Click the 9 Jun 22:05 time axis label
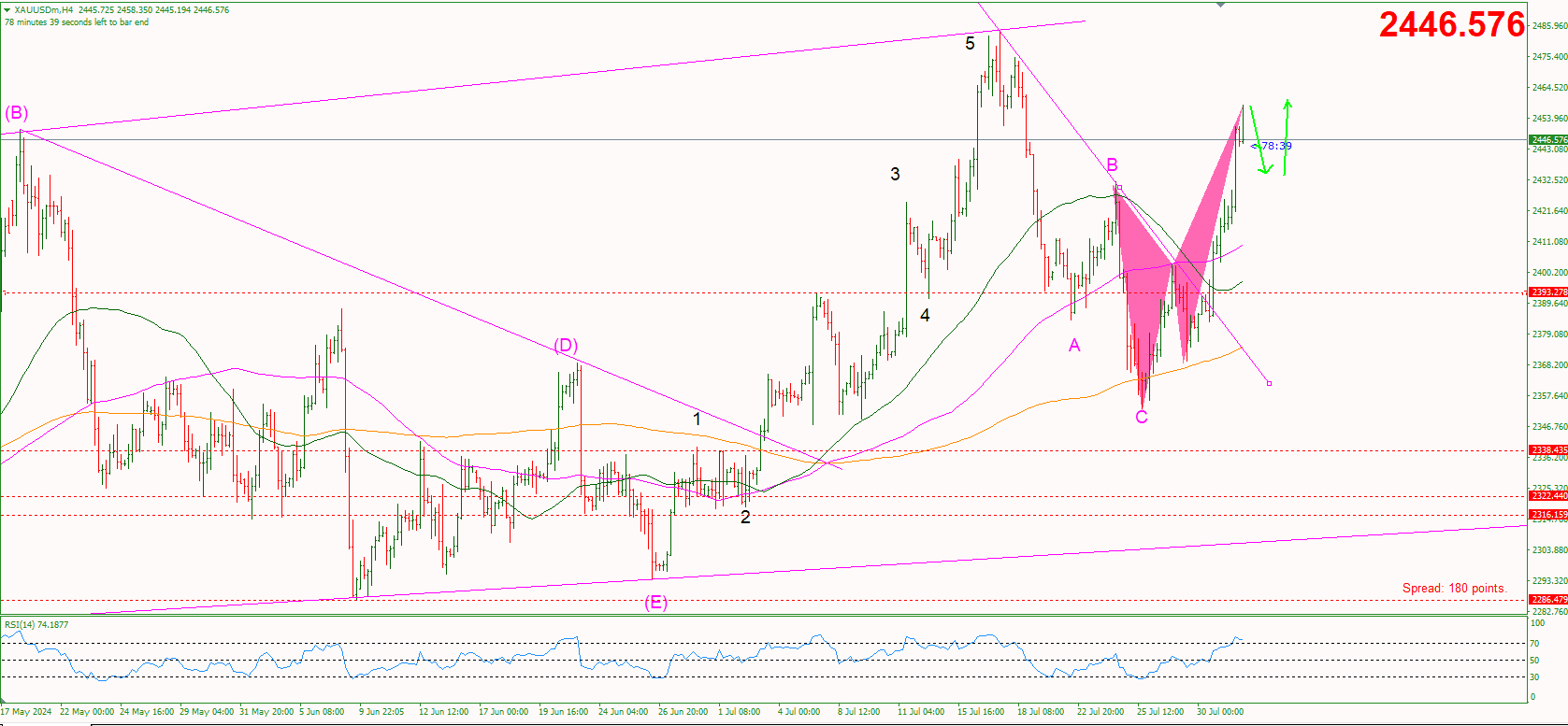 pyautogui.click(x=381, y=712)
